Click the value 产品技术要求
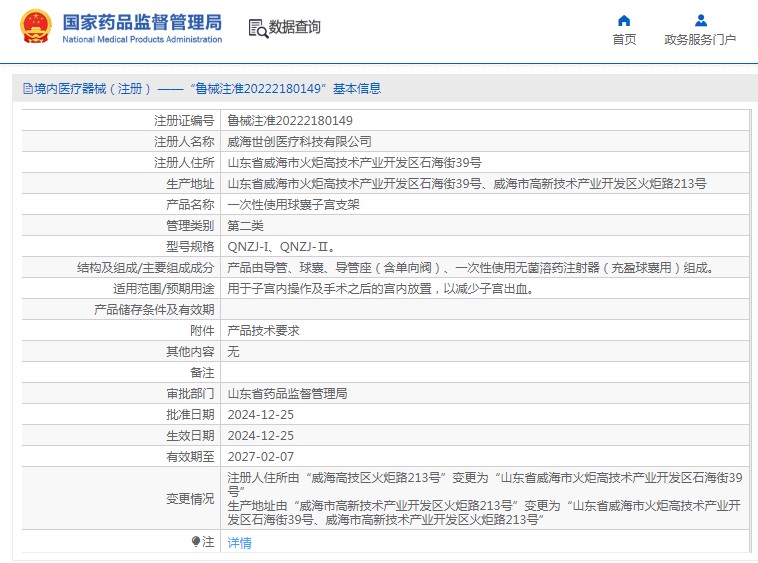The height and width of the screenshot is (563, 758). tap(263, 331)
